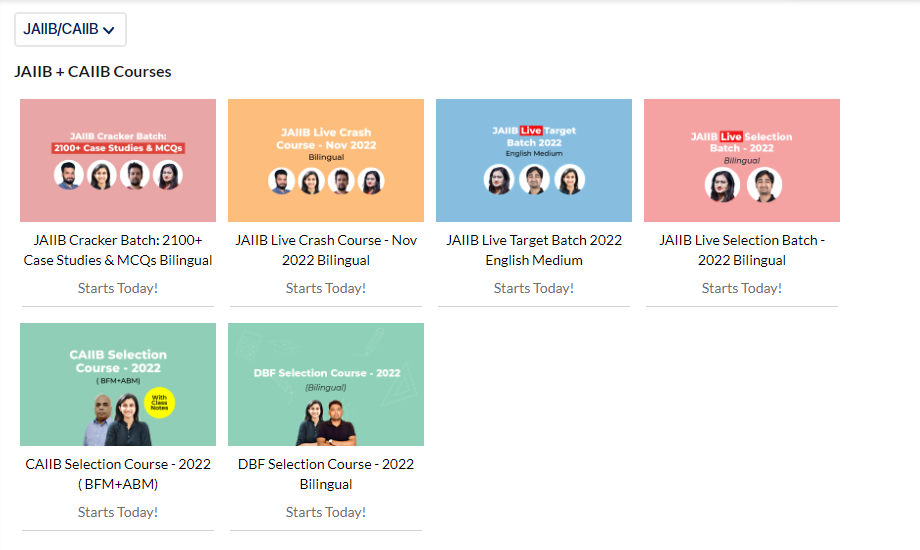Click the JAIIB Live Target Batch thumbnail
920x550 pixels.
[534, 160]
